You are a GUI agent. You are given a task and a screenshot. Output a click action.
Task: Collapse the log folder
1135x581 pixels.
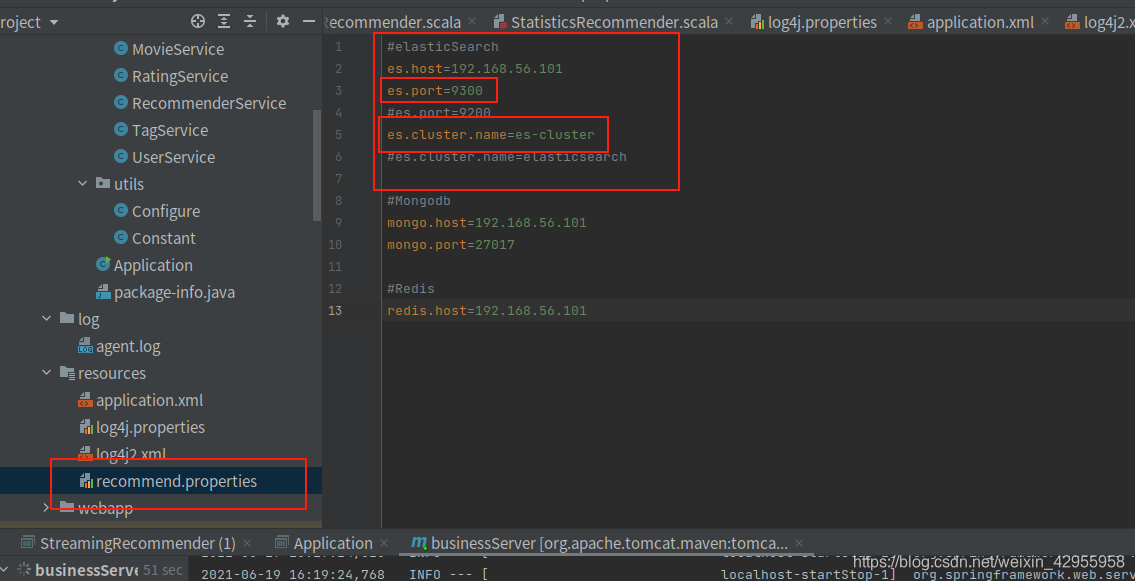pyautogui.click(x=46, y=318)
